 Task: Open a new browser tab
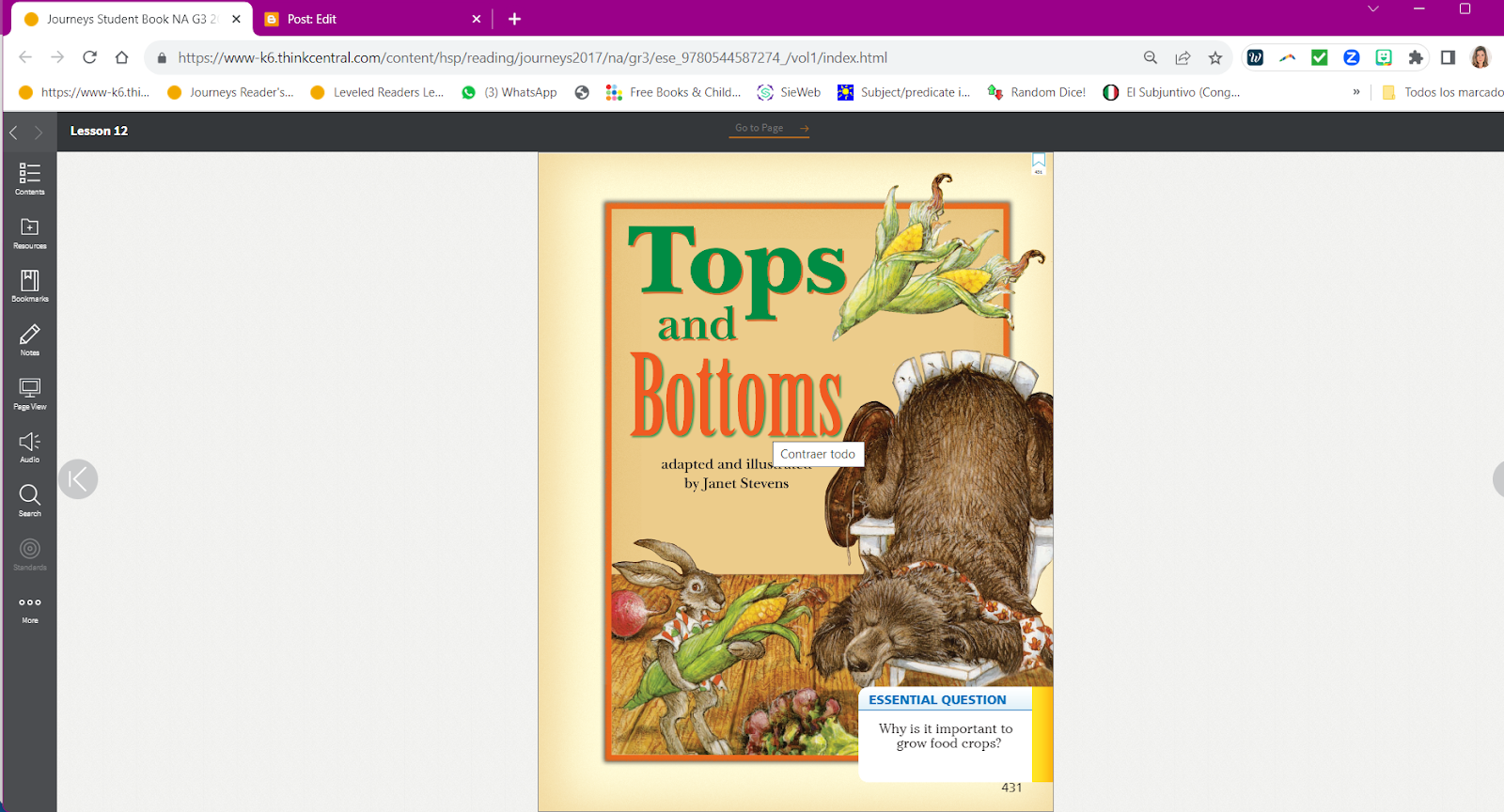[x=514, y=19]
